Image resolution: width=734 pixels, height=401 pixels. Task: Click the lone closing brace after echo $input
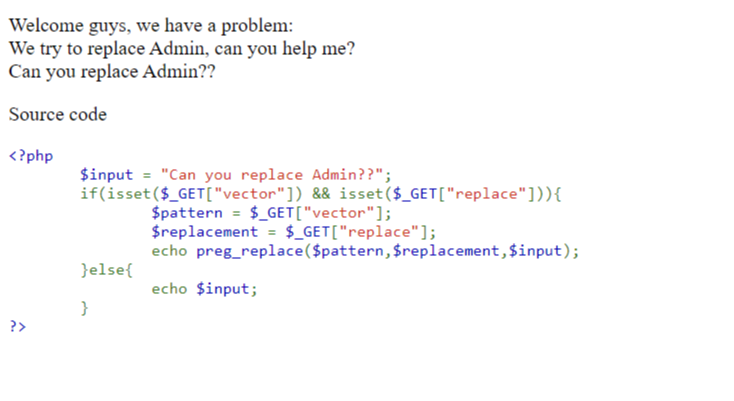point(85,309)
